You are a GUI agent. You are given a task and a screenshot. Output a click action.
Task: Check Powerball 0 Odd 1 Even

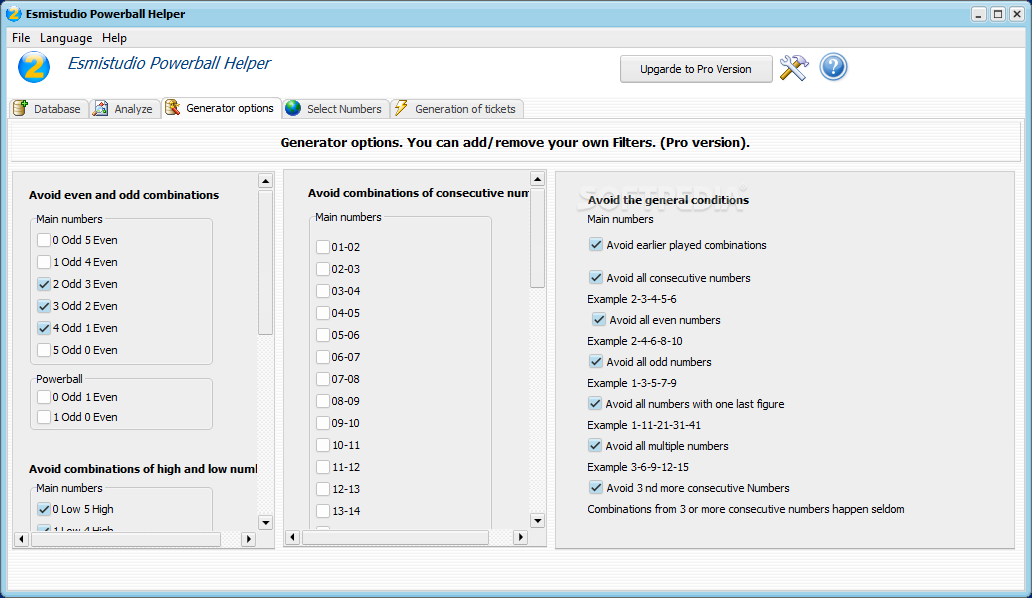click(44, 397)
